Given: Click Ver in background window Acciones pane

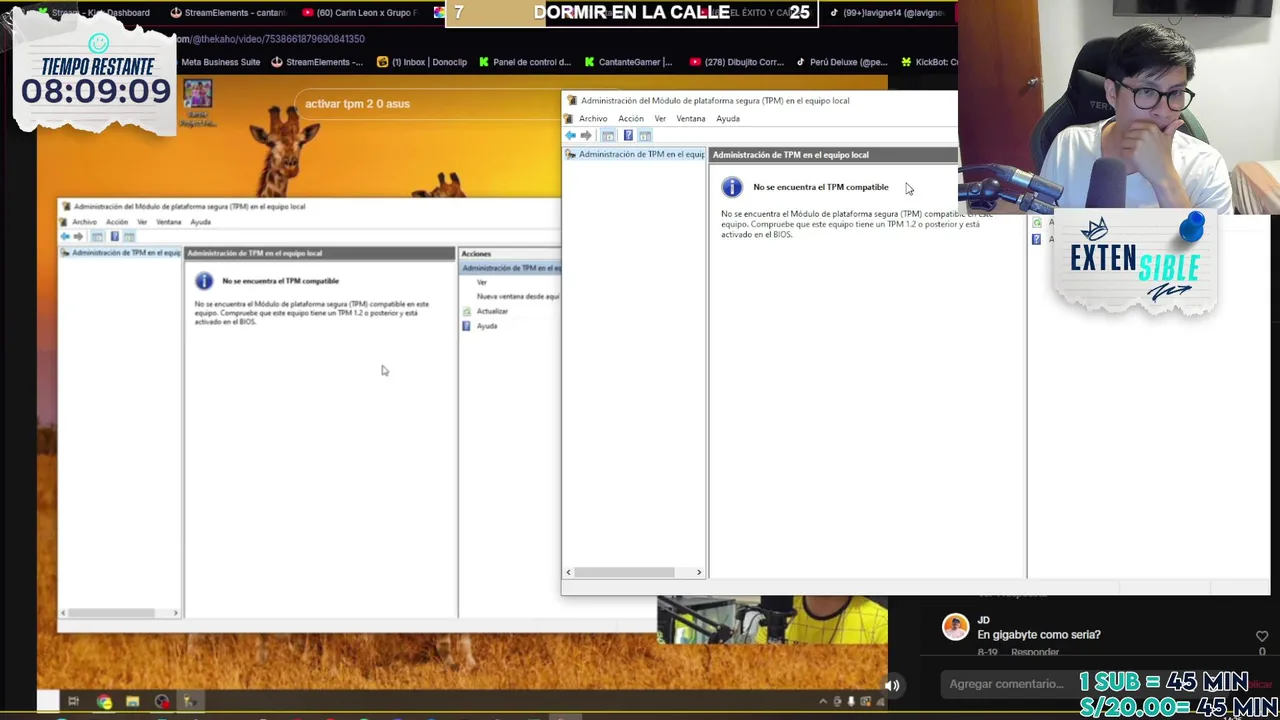Looking at the screenshot, I should coord(482,282).
